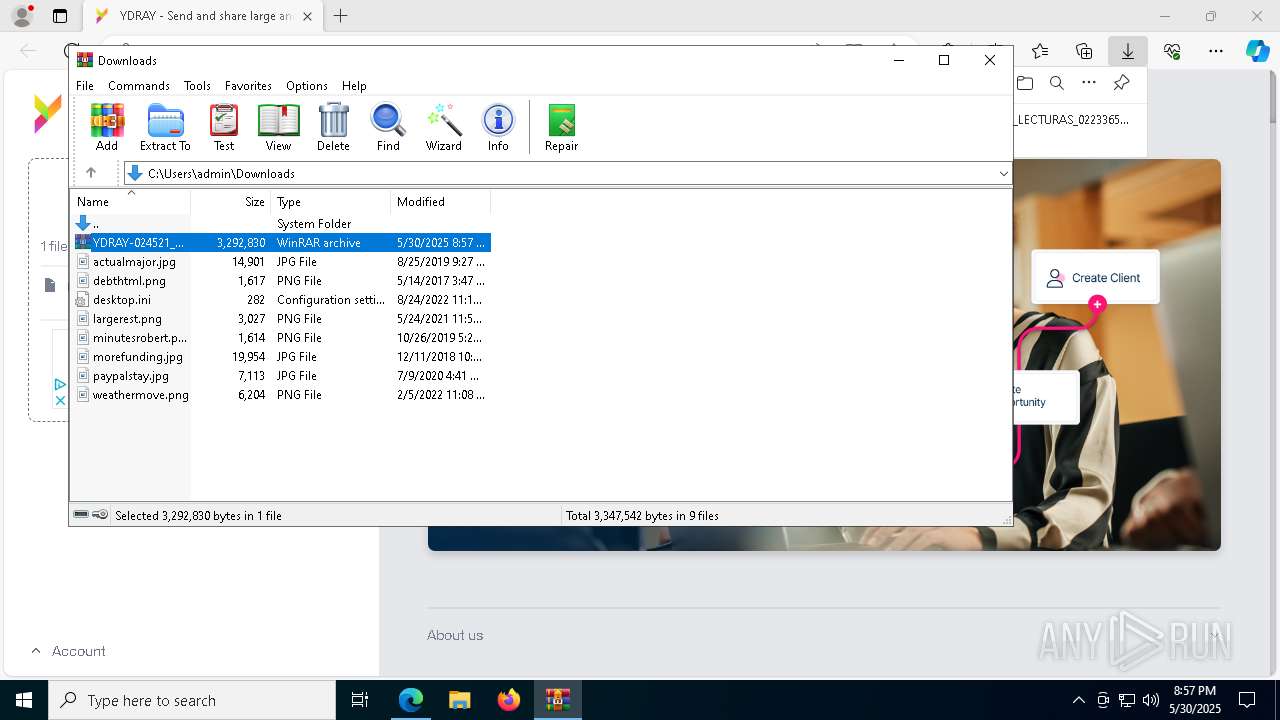This screenshot has height=720, width=1280.
Task: Run the Test archive tool
Action: click(x=224, y=127)
